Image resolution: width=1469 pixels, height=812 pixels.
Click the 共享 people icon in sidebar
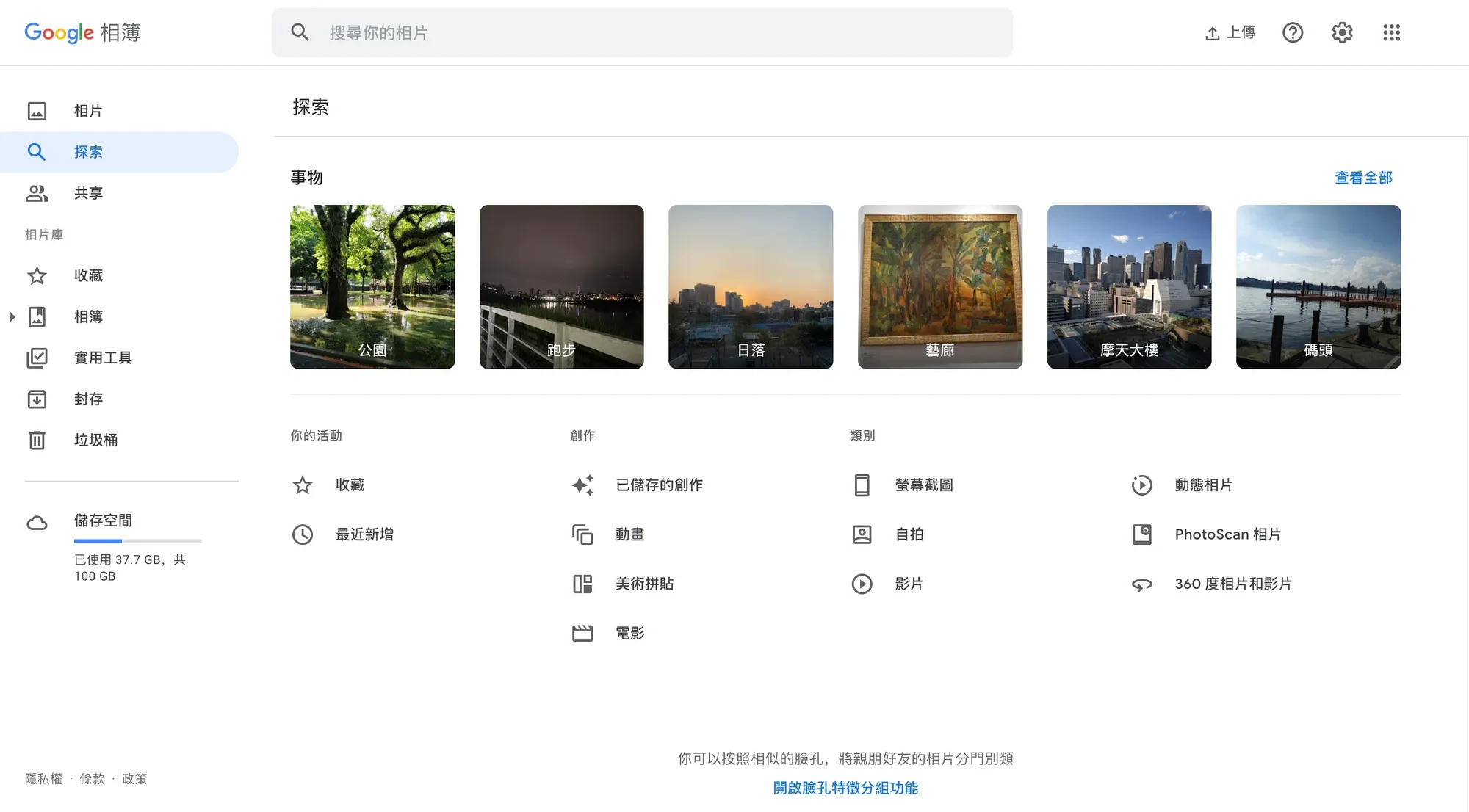tap(37, 193)
